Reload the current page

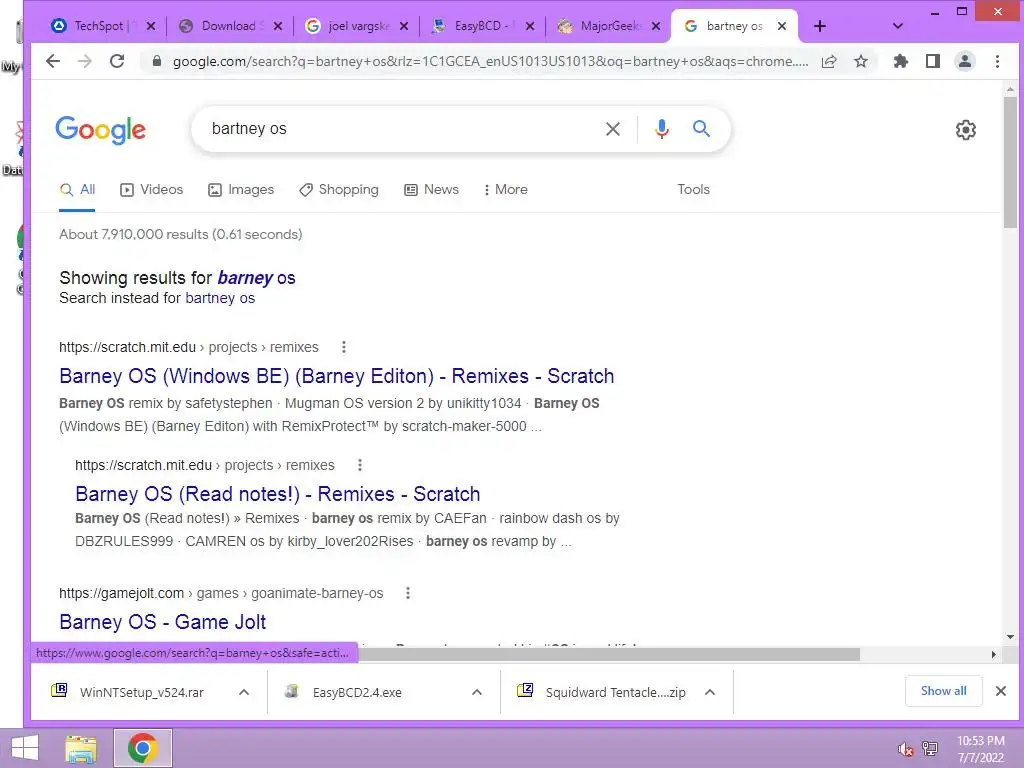coord(117,61)
